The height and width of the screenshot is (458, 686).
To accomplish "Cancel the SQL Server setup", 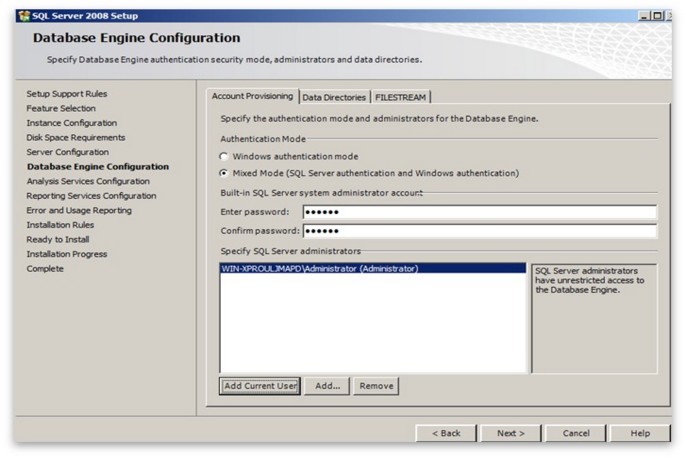I will (x=576, y=433).
